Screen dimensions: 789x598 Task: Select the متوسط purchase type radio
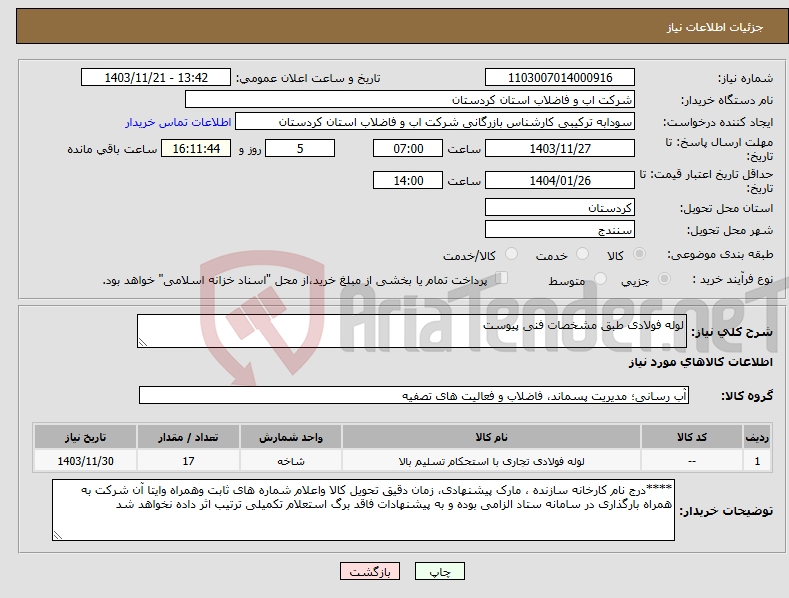[x=600, y=278]
